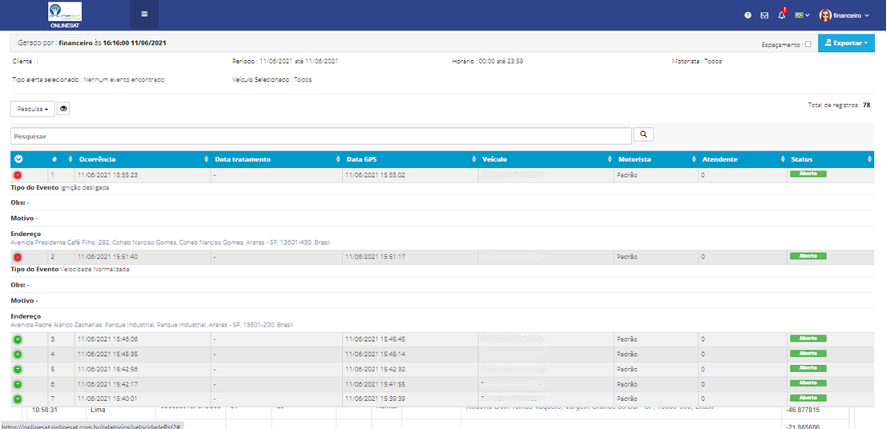Click the magnifying glass search button
Screen dimensions: 887x429
644,134
